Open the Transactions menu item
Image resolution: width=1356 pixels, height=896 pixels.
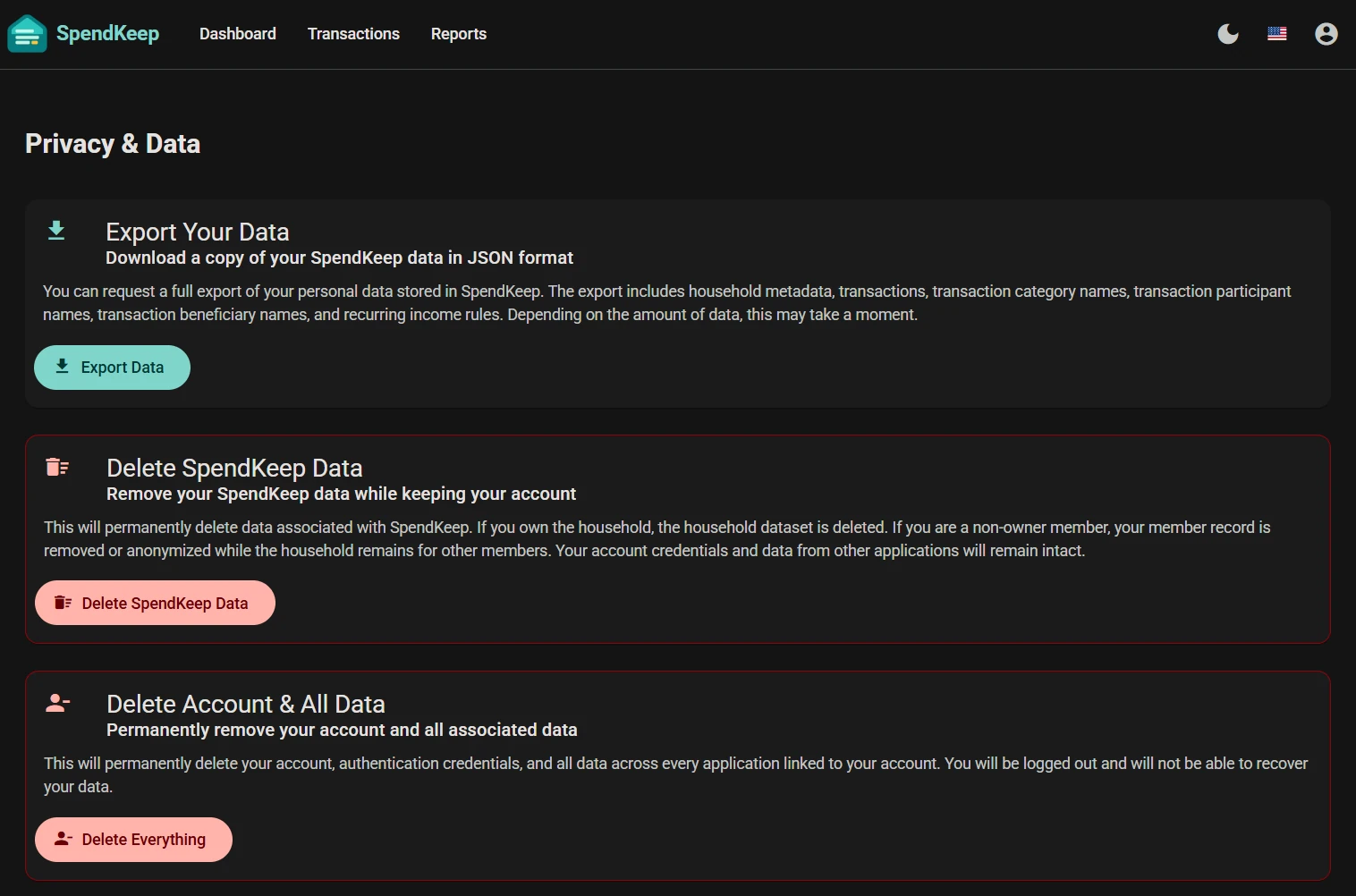pos(353,34)
